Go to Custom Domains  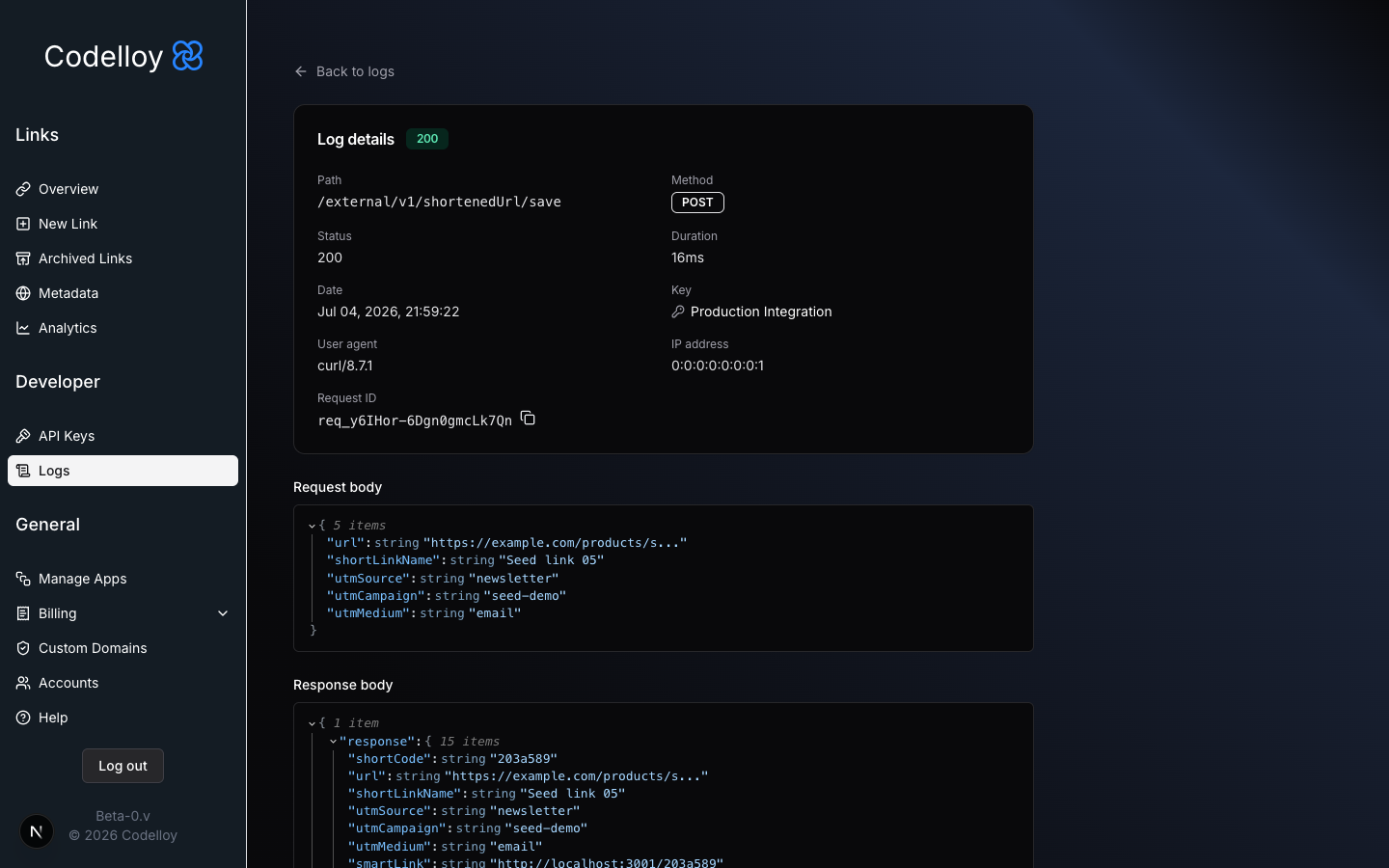click(x=123, y=648)
